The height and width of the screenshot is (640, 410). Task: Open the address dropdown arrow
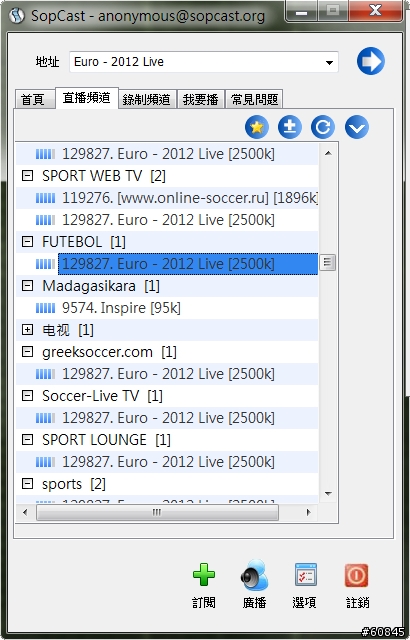[x=329, y=63]
